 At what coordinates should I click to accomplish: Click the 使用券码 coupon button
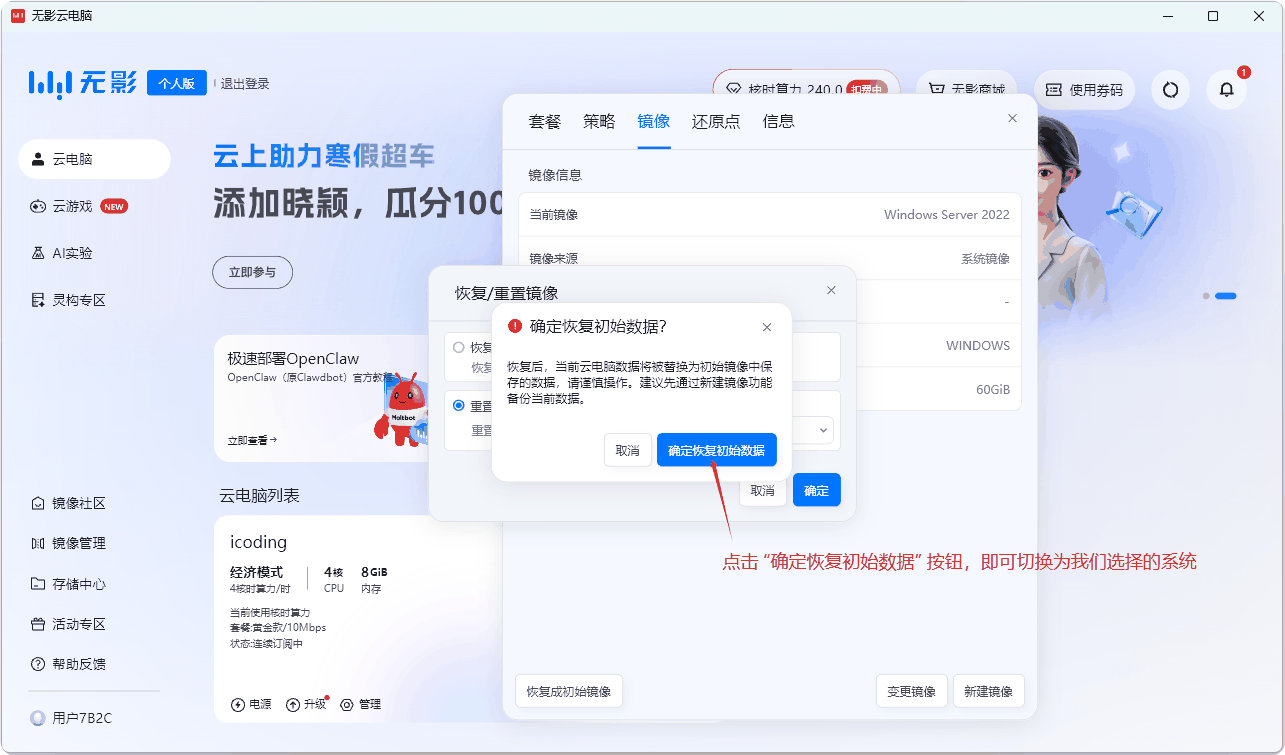(1085, 90)
